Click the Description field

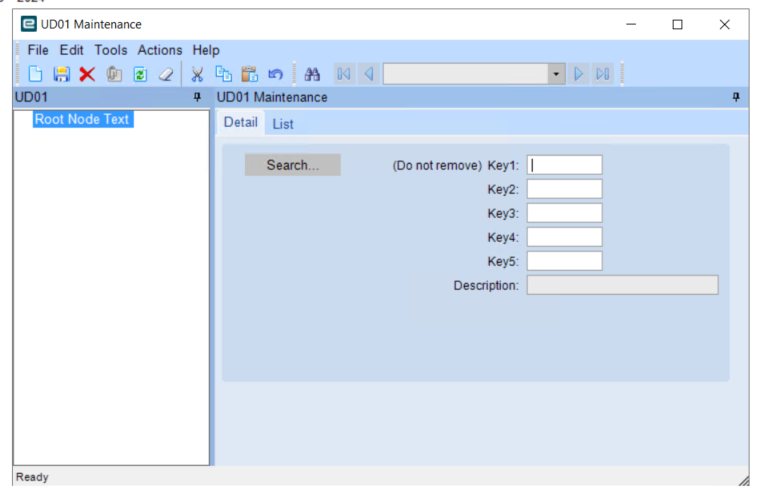point(622,285)
